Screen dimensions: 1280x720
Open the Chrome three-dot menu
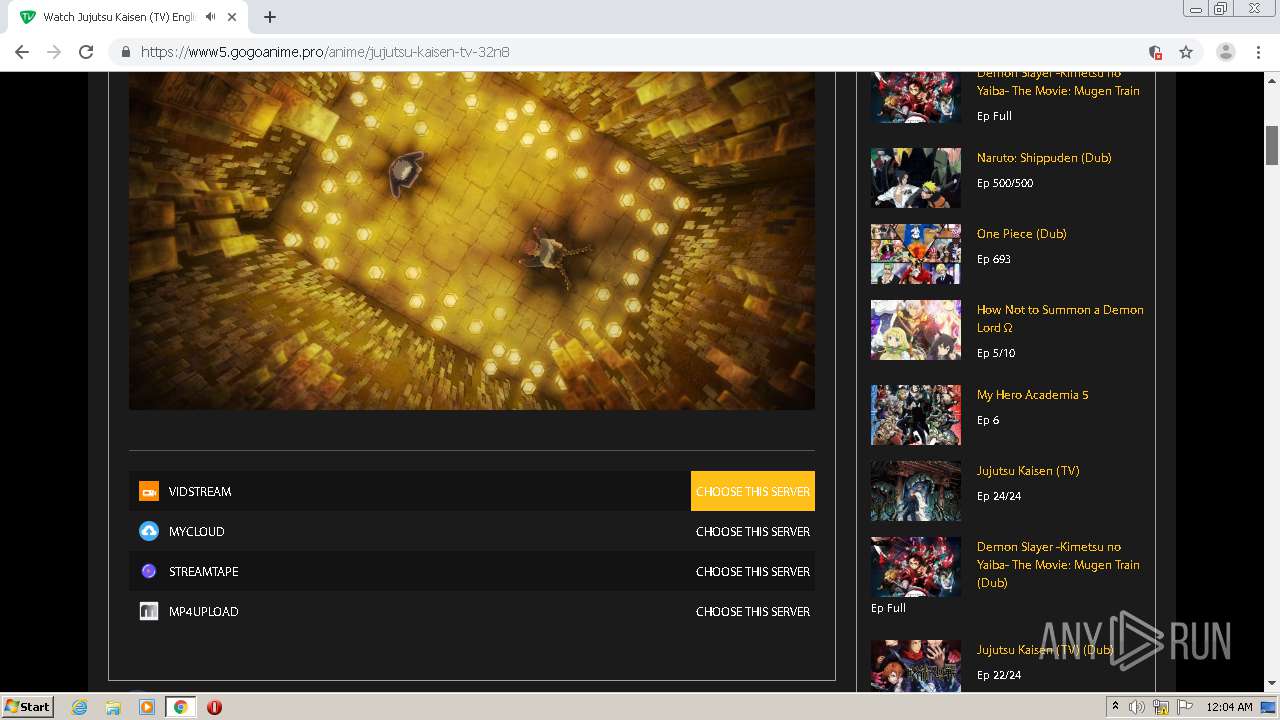(x=1258, y=52)
